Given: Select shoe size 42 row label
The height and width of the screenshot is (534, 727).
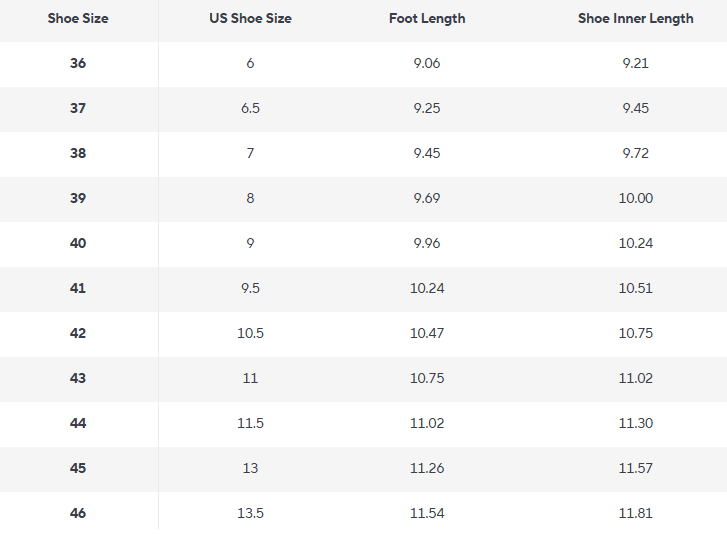Looking at the screenshot, I should (x=78, y=333).
